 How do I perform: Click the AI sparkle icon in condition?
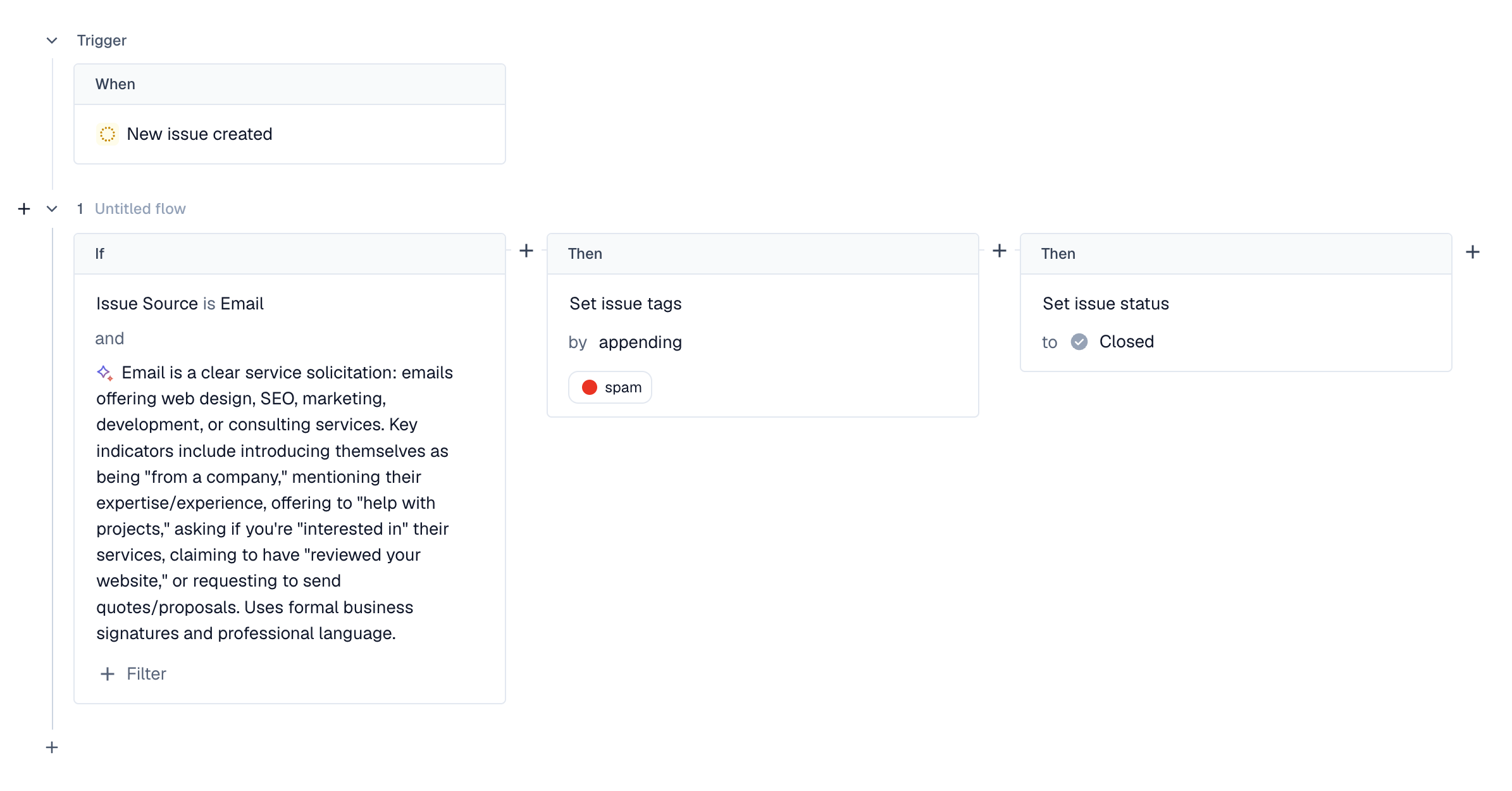coord(104,373)
